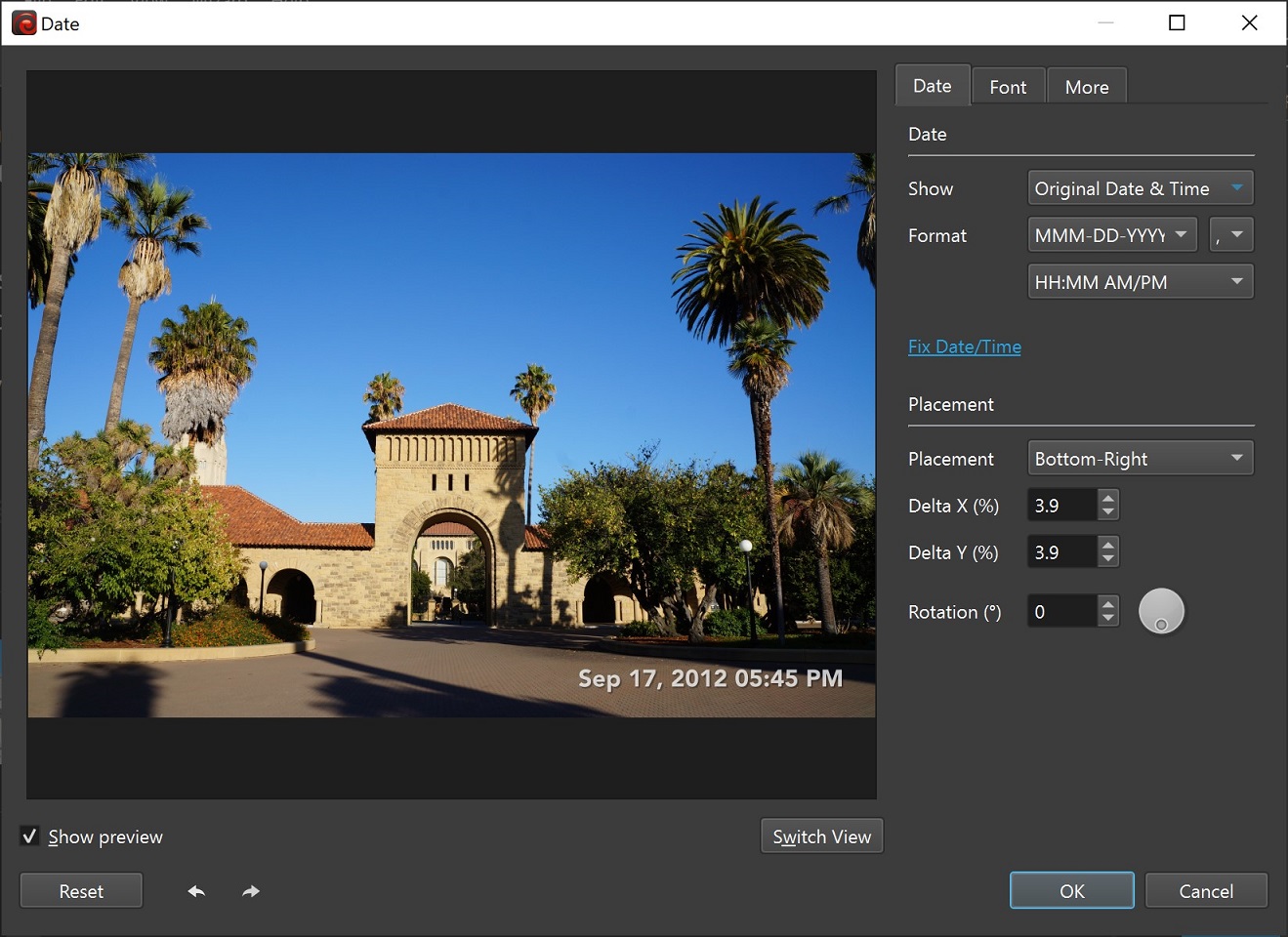Image resolution: width=1288 pixels, height=937 pixels.
Task: Open the HH:MM AM/PM time format dropdown
Action: [x=1140, y=281]
